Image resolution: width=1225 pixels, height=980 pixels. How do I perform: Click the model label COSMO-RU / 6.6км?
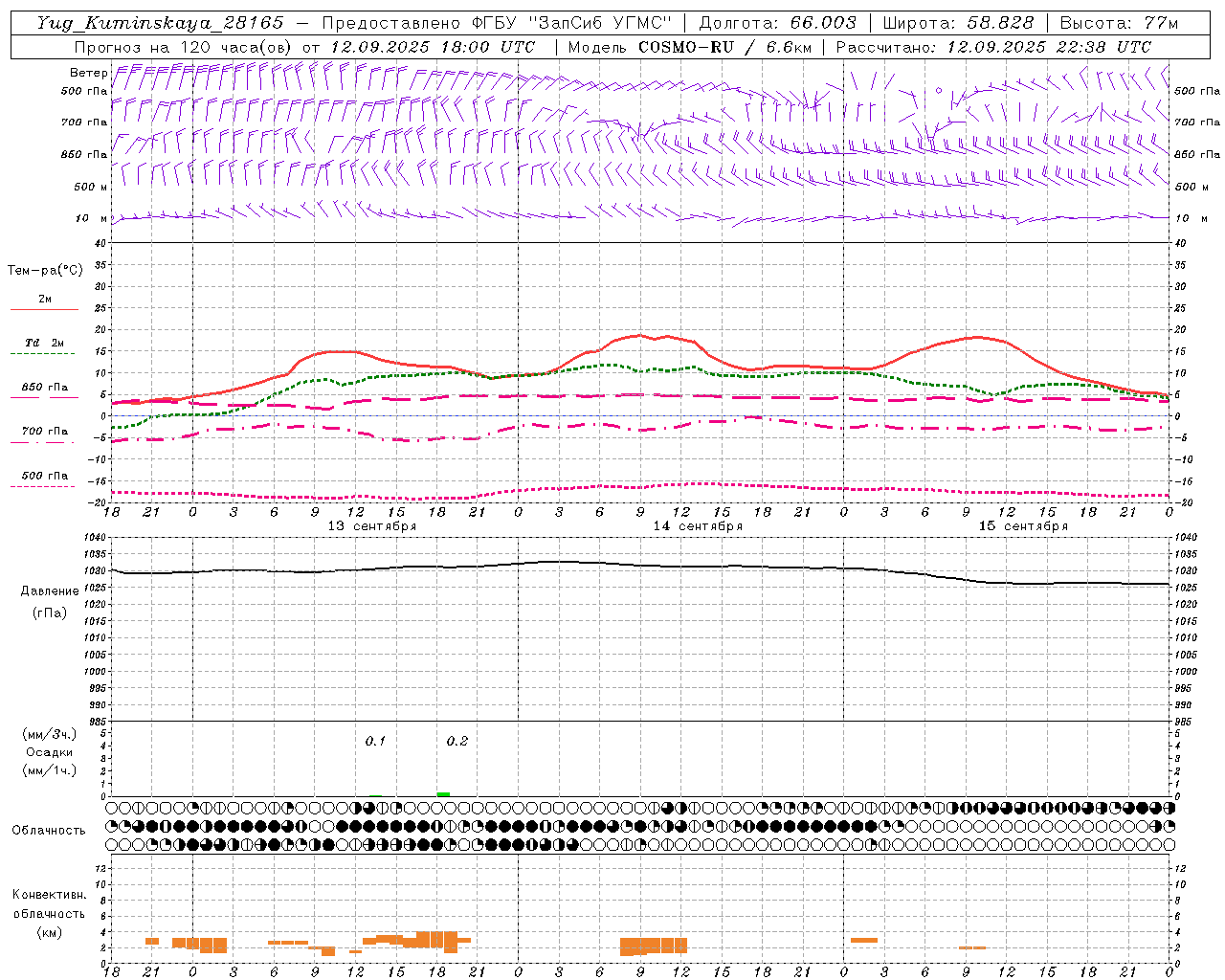pos(724,47)
